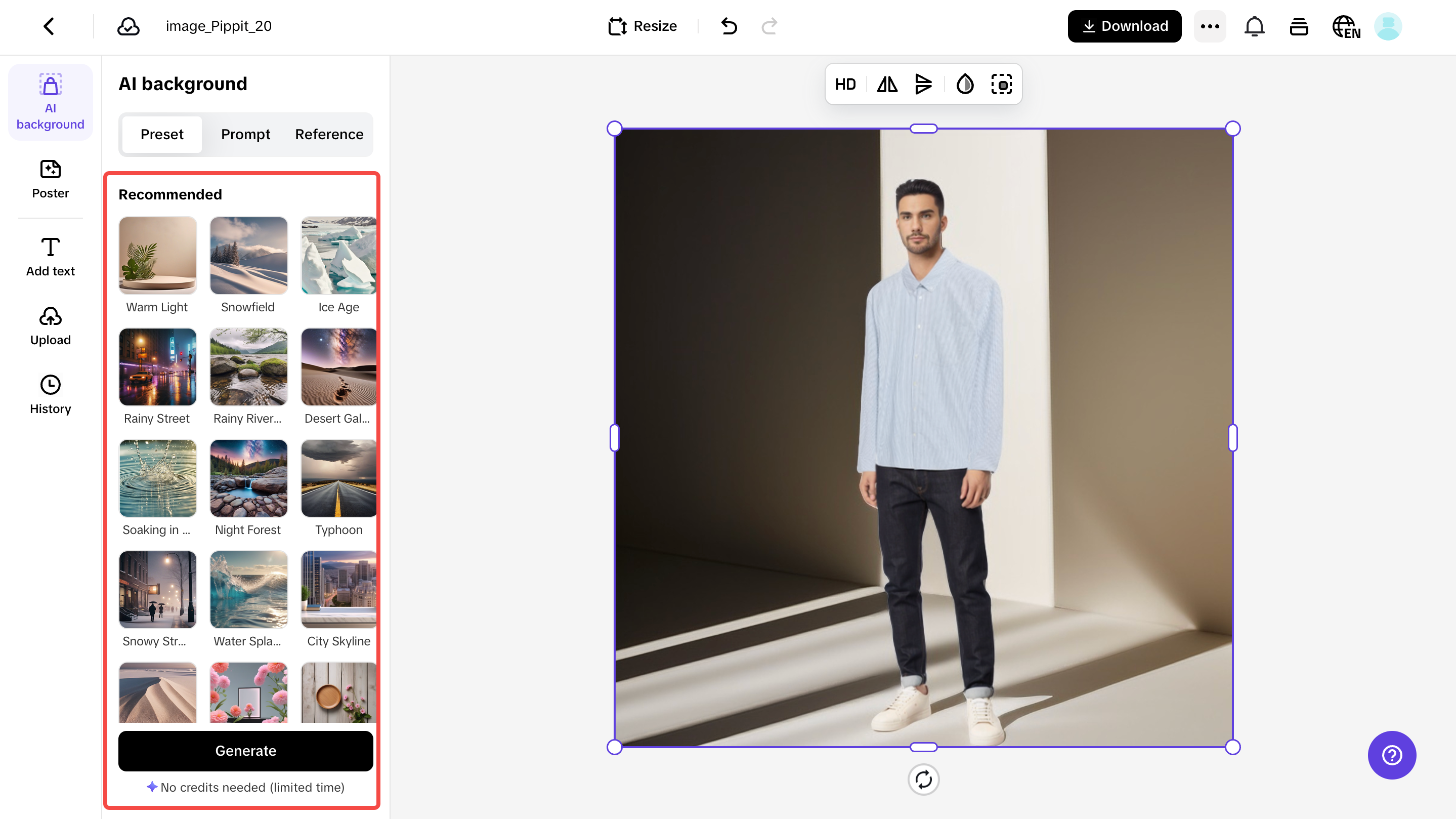Enable HD enhancement
Screen dimensions: 1456x819
(845, 84)
